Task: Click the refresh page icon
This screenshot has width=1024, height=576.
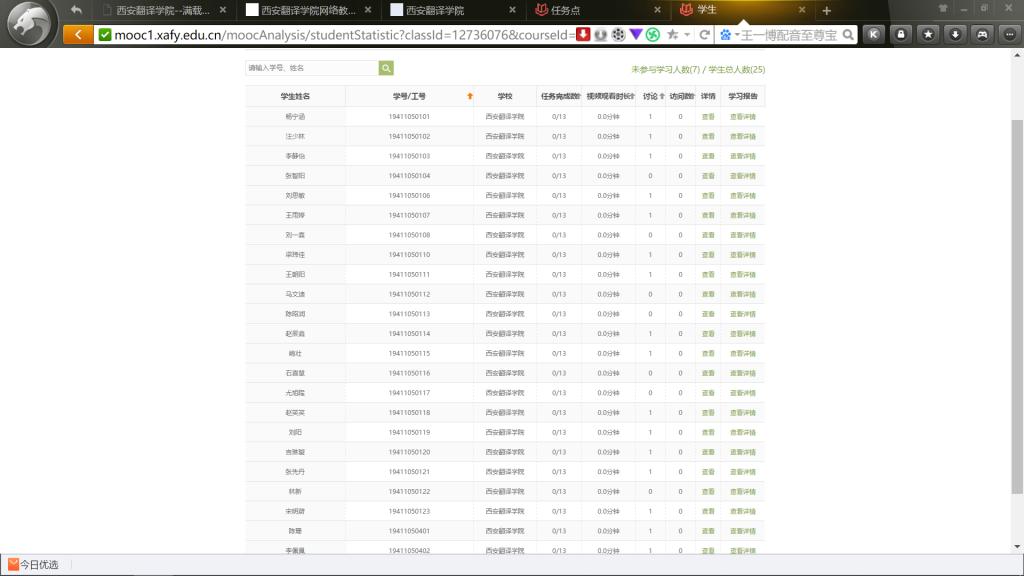Action: point(704,35)
